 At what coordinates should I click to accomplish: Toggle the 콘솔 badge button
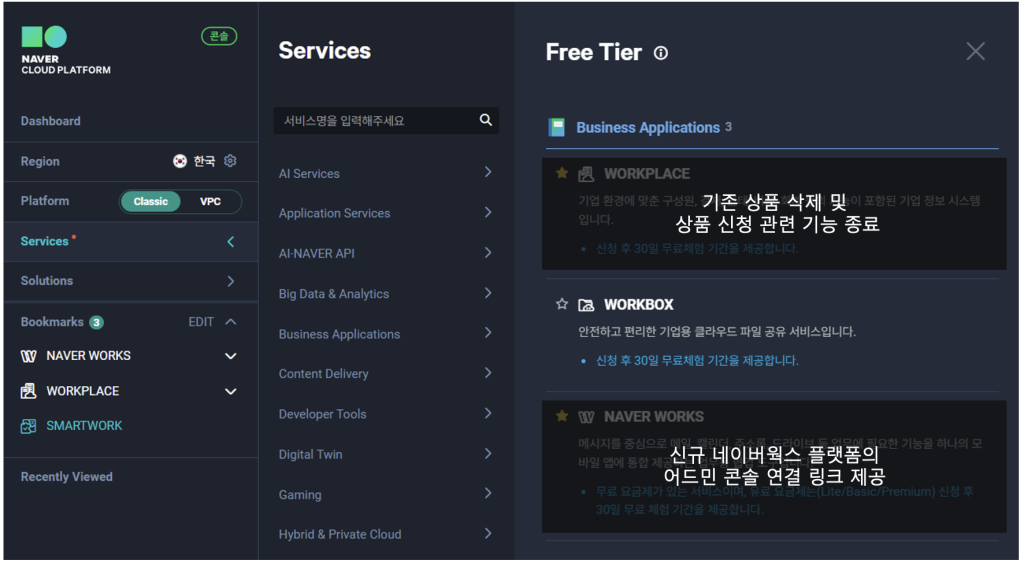(x=218, y=36)
